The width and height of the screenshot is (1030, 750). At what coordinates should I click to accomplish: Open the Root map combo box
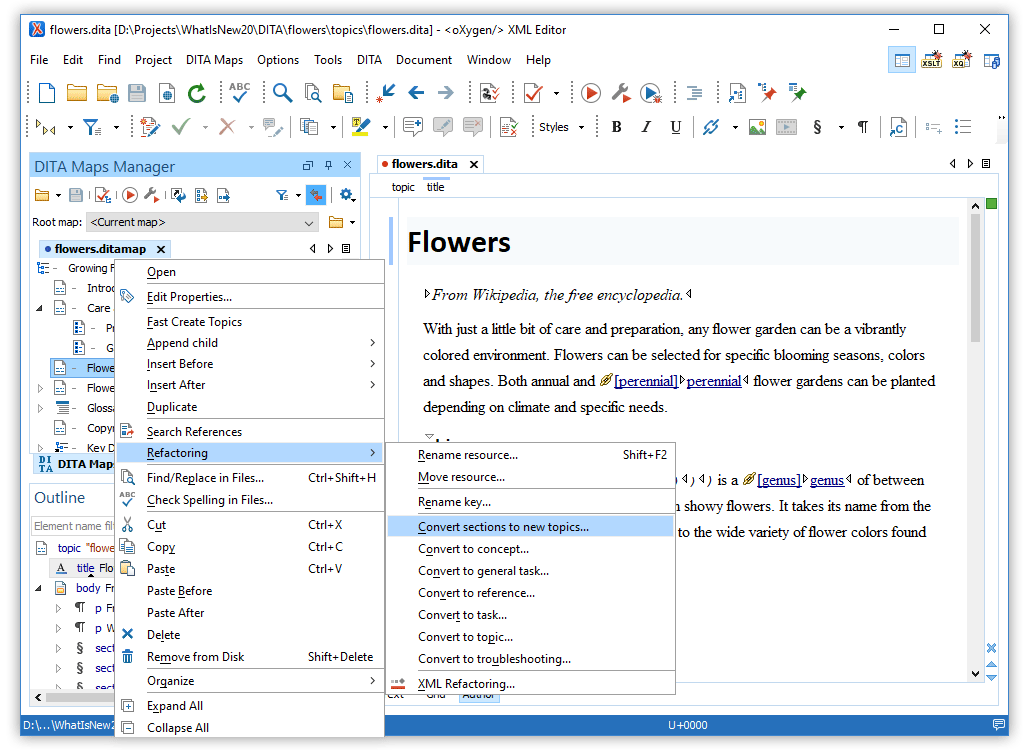tap(202, 222)
